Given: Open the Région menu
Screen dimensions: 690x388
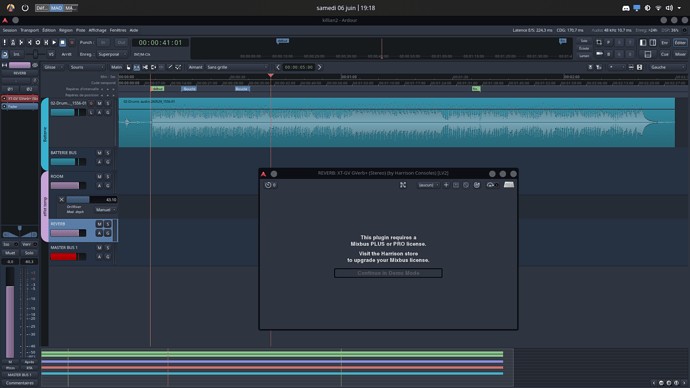Looking at the screenshot, I should pyautogui.click(x=66, y=30).
